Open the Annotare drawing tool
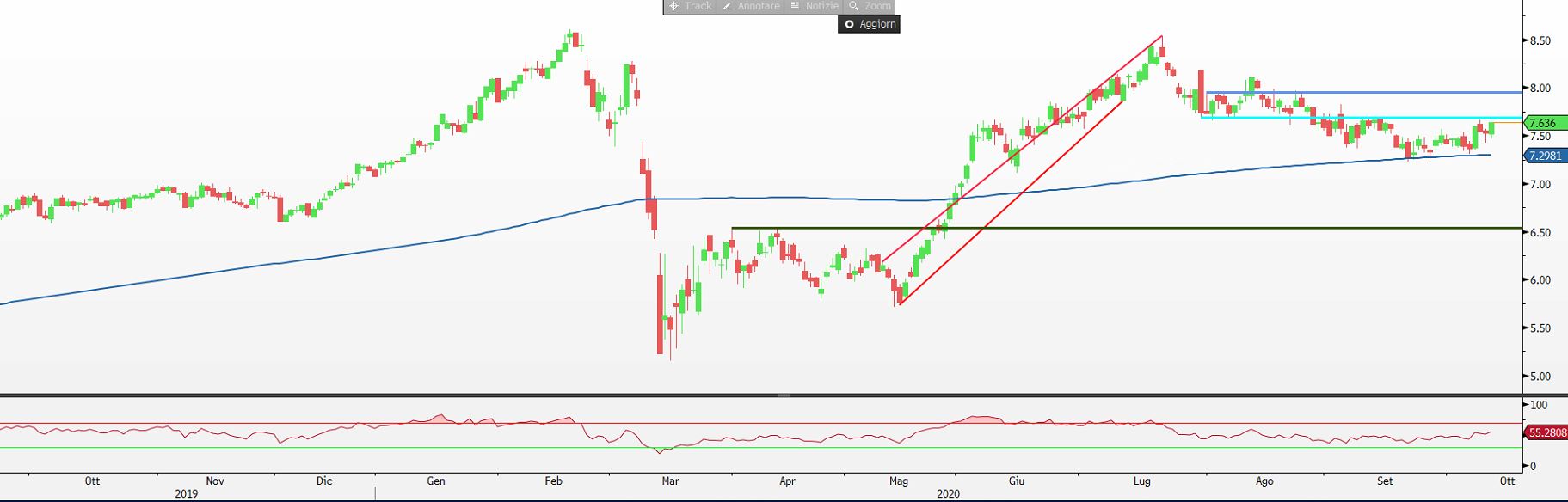 tap(751, 6)
